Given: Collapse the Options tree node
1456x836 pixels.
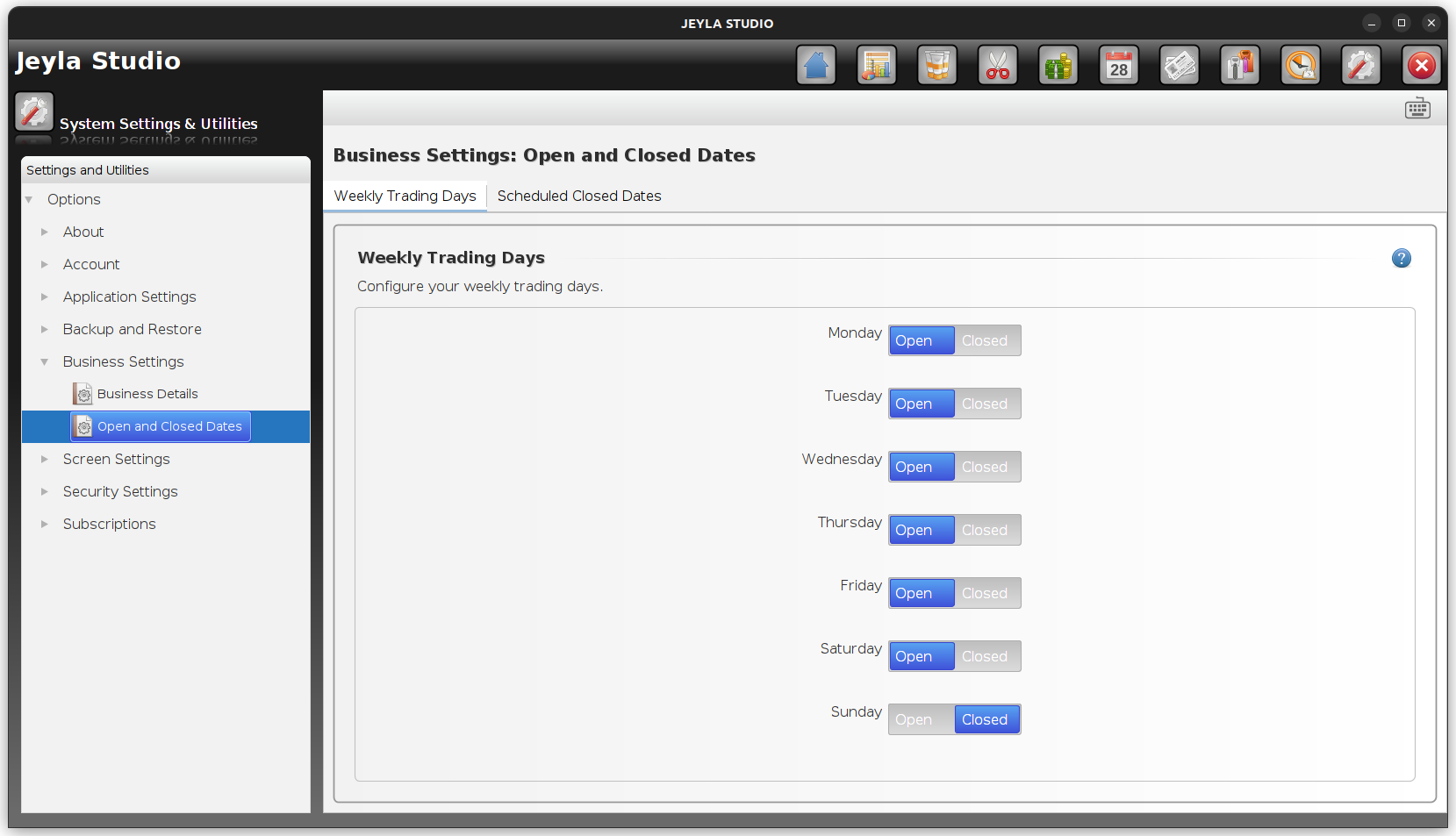Looking at the screenshot, I should click(x=29, y=200).
